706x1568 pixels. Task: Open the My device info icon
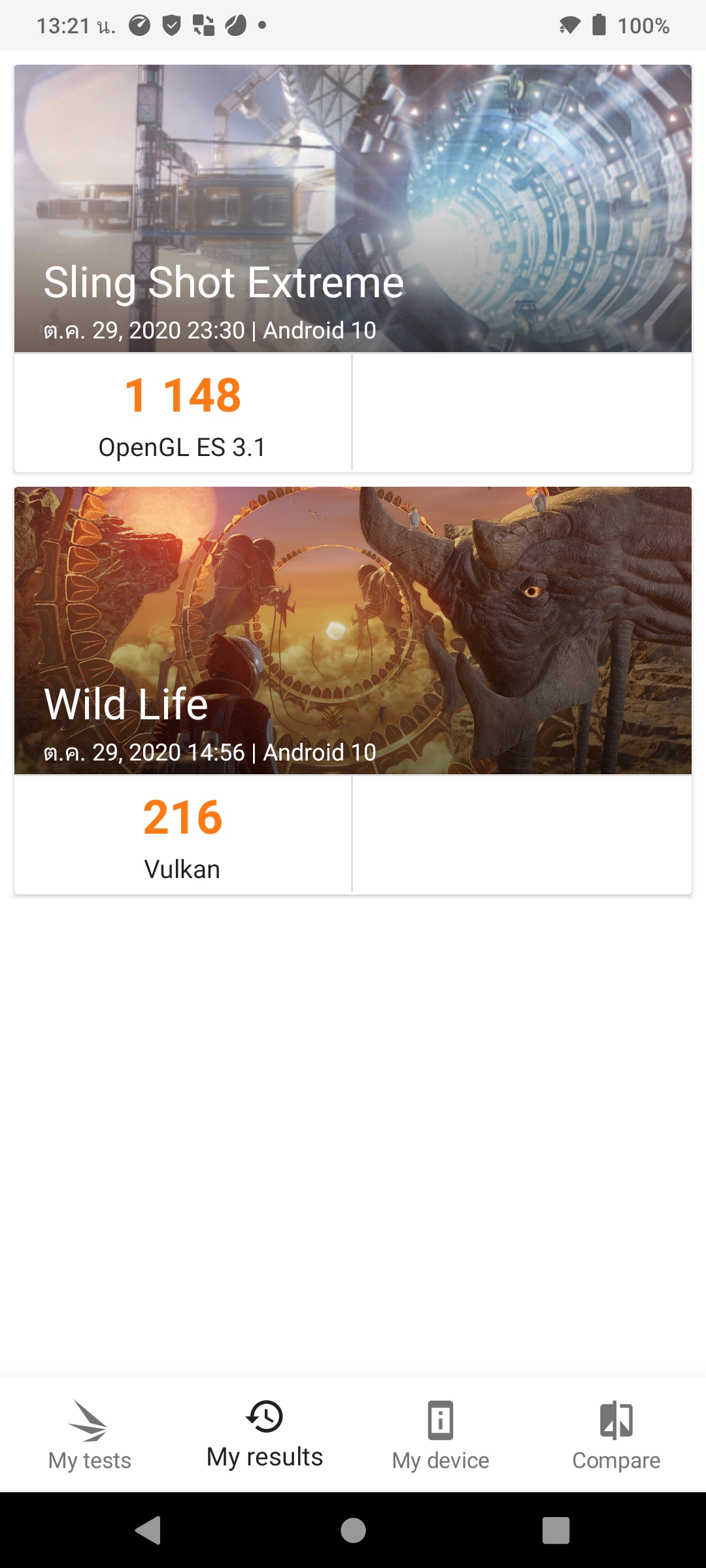pos(441,1420)
